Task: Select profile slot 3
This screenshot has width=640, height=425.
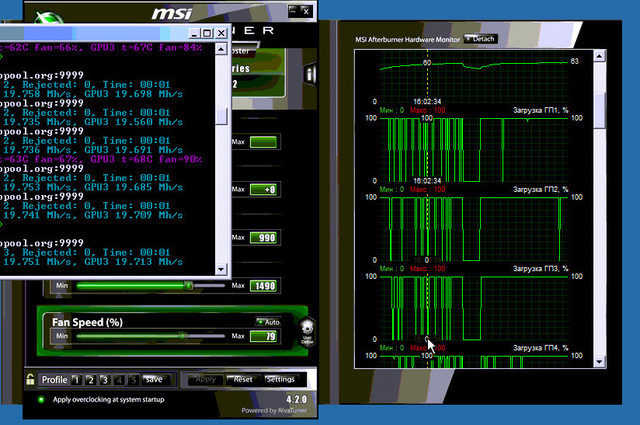Action: 105,380
